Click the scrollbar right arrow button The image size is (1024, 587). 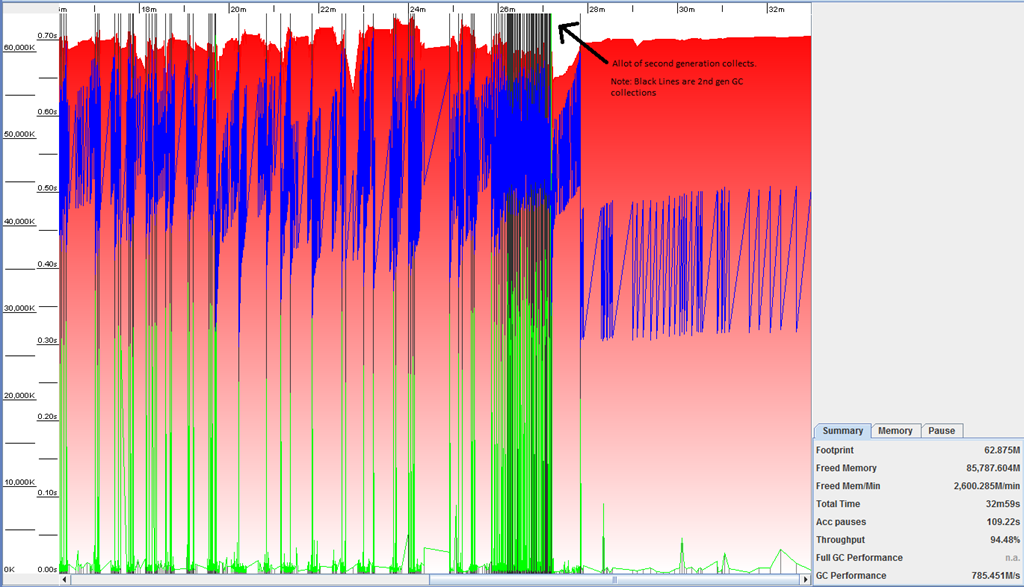coord(804,579)
